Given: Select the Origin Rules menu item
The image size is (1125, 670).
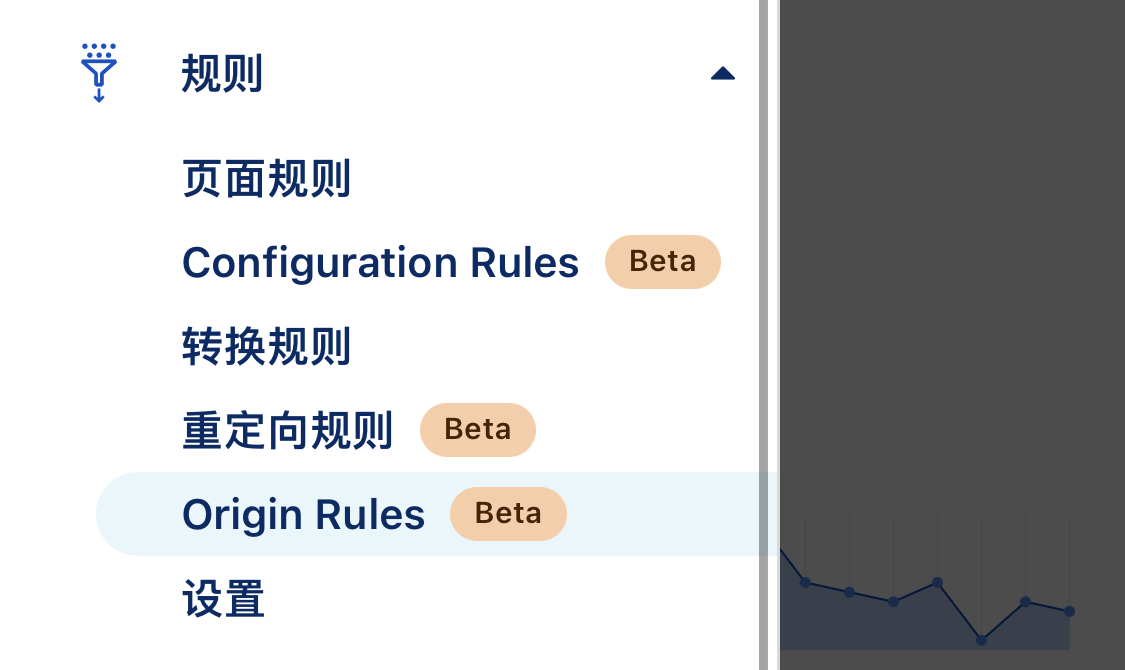Looking at the screenshot, I should 303,514.
